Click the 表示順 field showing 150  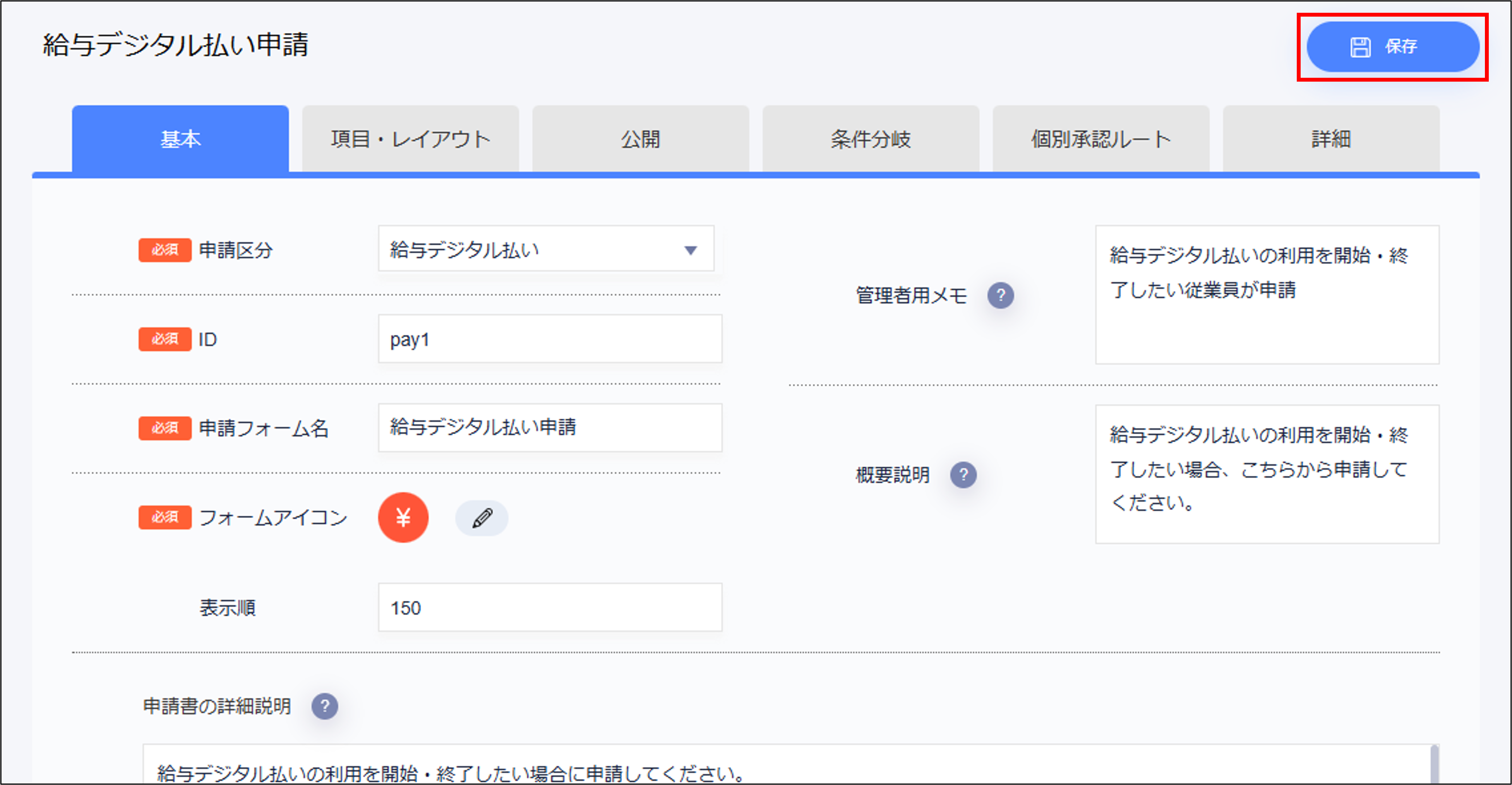click(x=550, y=608)
